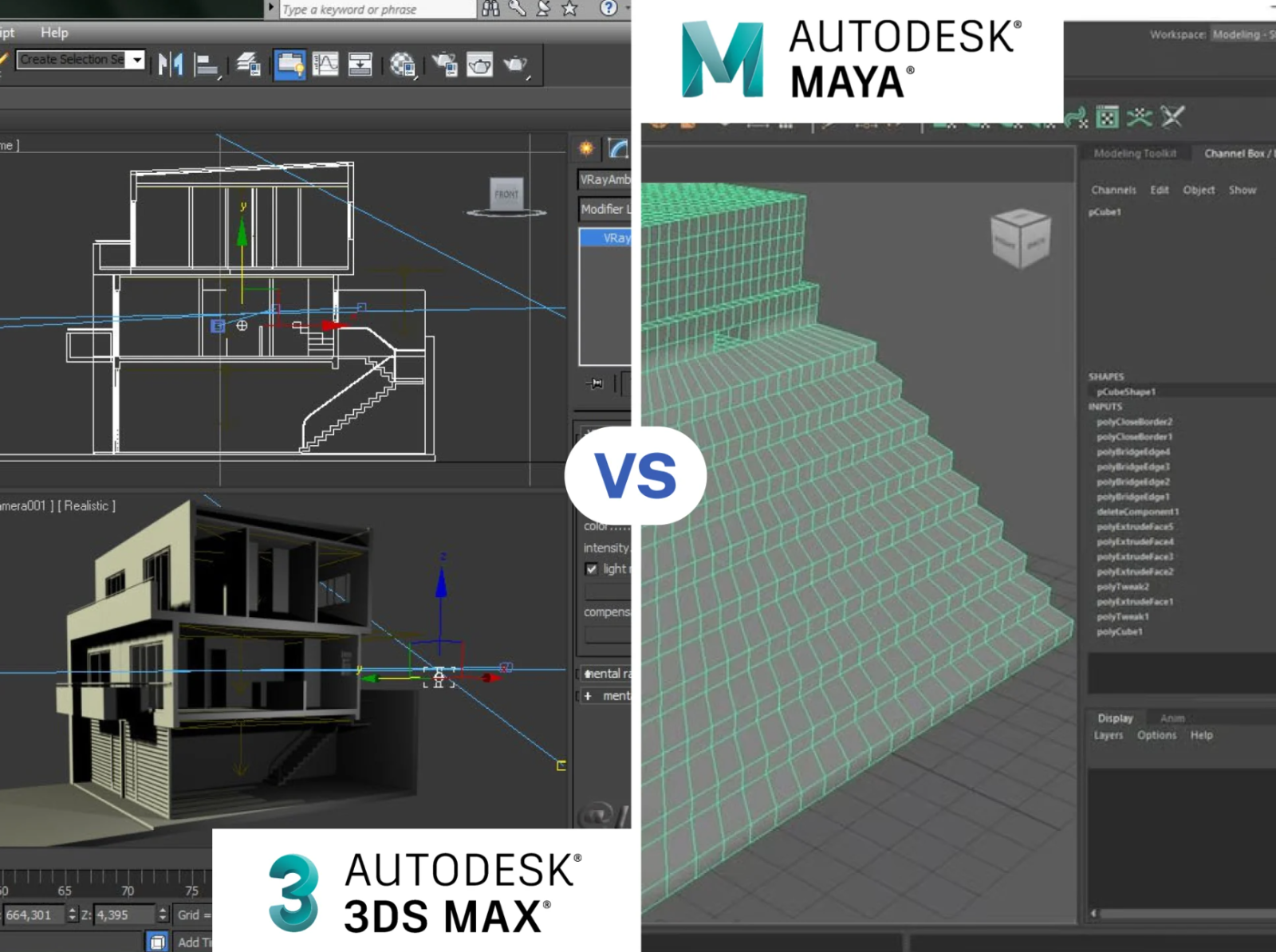Click the Maya shelf green crossed-arrows icon
This screenshot has height=952, width=1276.
click(x=1139, y=118)
